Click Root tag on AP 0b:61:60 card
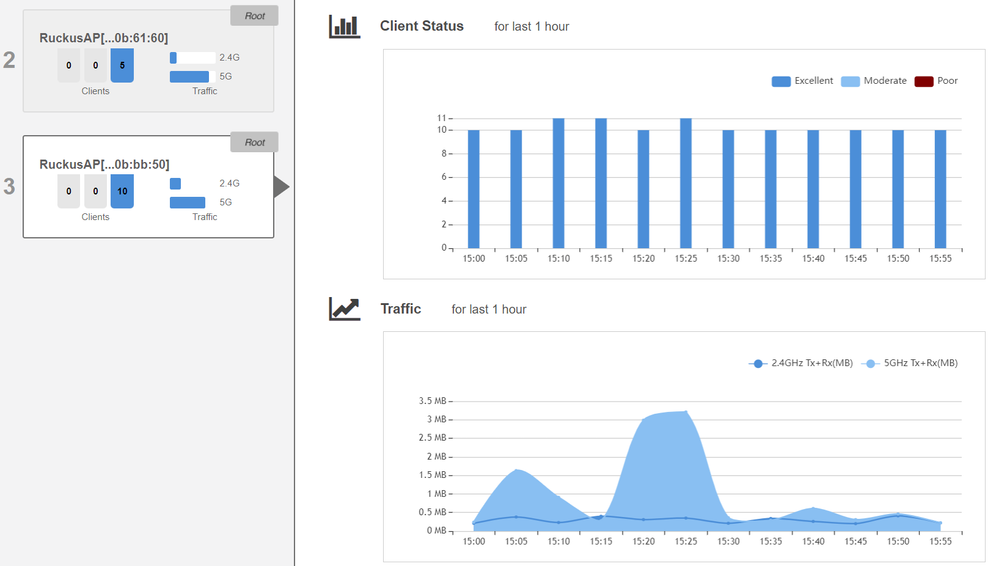999x566 pixels. [x=254, y=16]
